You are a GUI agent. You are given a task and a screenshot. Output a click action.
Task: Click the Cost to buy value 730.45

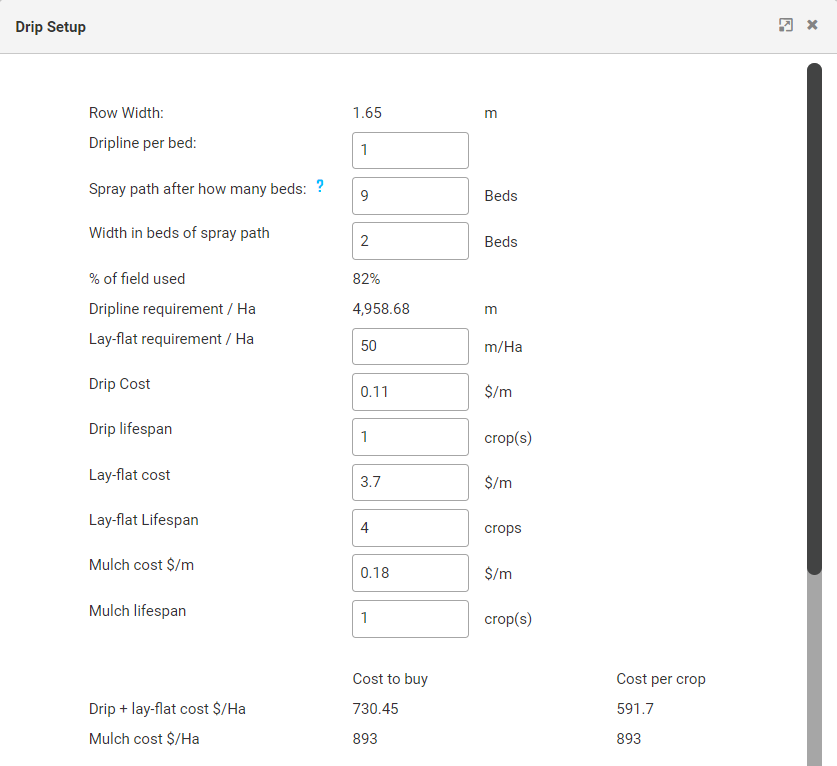pyautogui.click(x=376, y=709)
